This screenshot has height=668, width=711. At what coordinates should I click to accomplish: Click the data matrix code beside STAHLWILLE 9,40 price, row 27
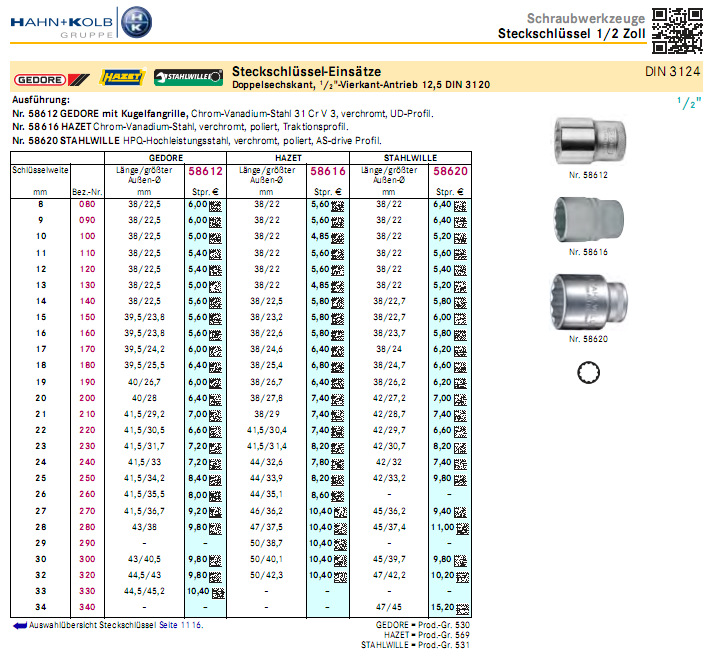coord(460,513)
